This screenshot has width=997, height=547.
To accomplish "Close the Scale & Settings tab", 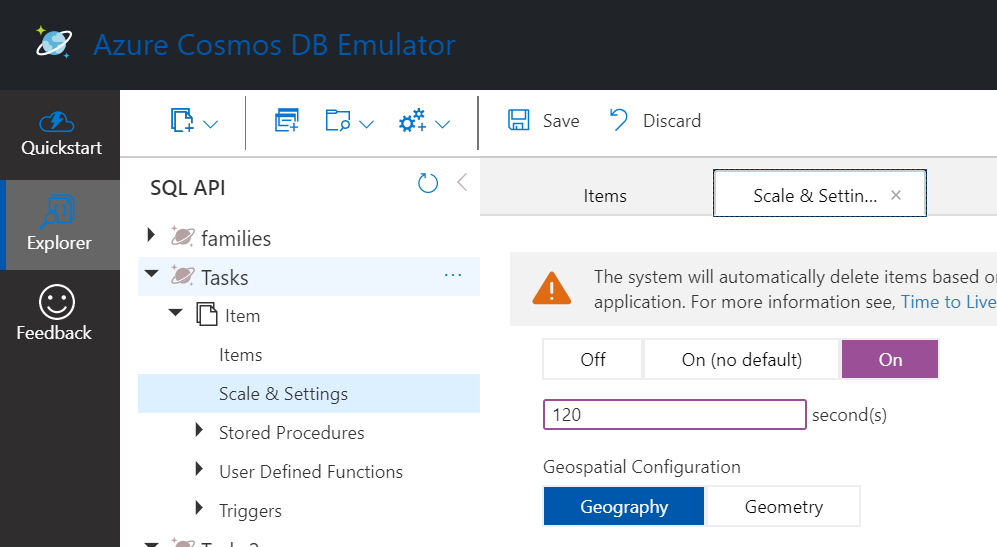I will 896,195.
